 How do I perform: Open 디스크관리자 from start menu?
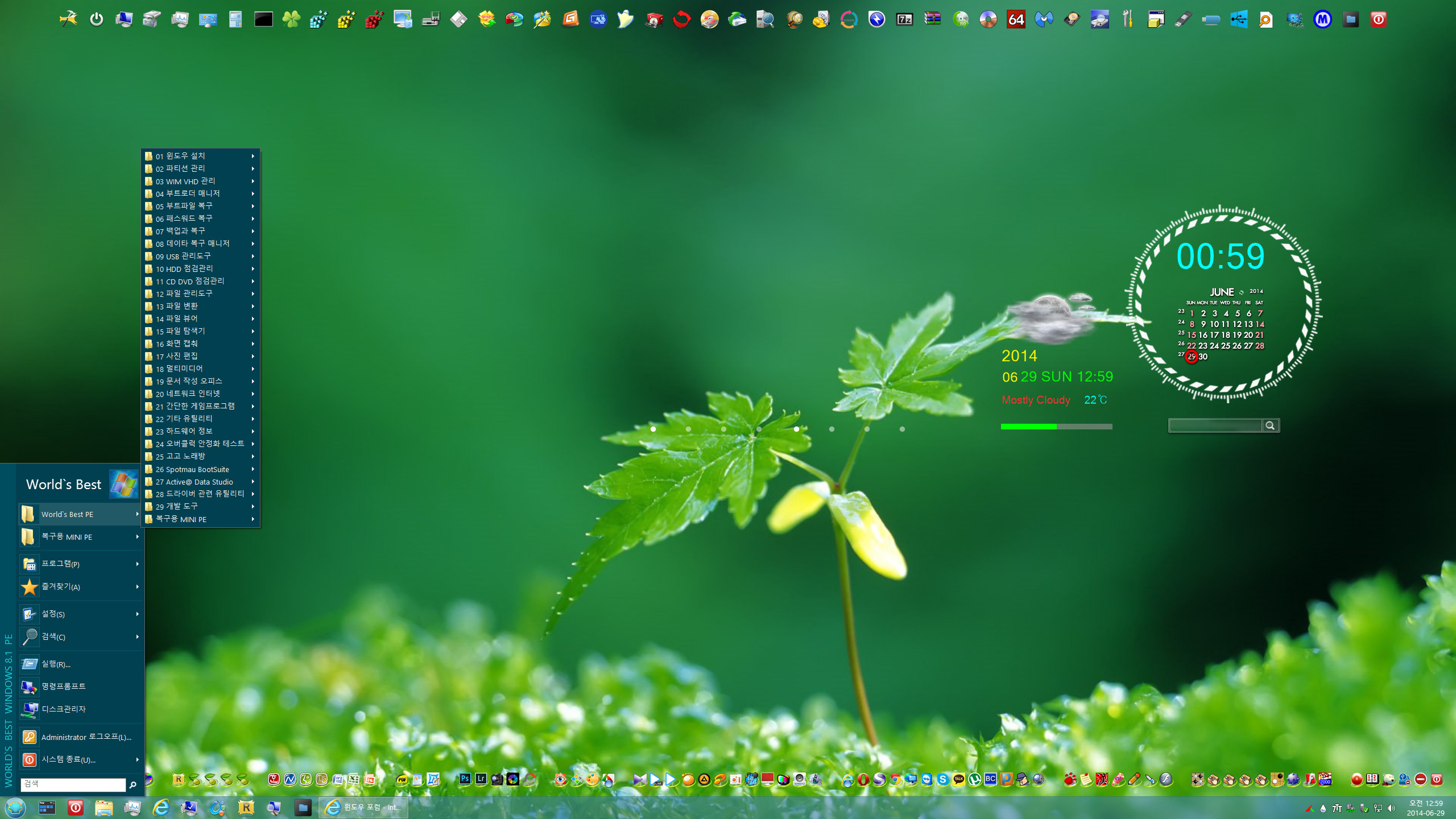(80, 709)
